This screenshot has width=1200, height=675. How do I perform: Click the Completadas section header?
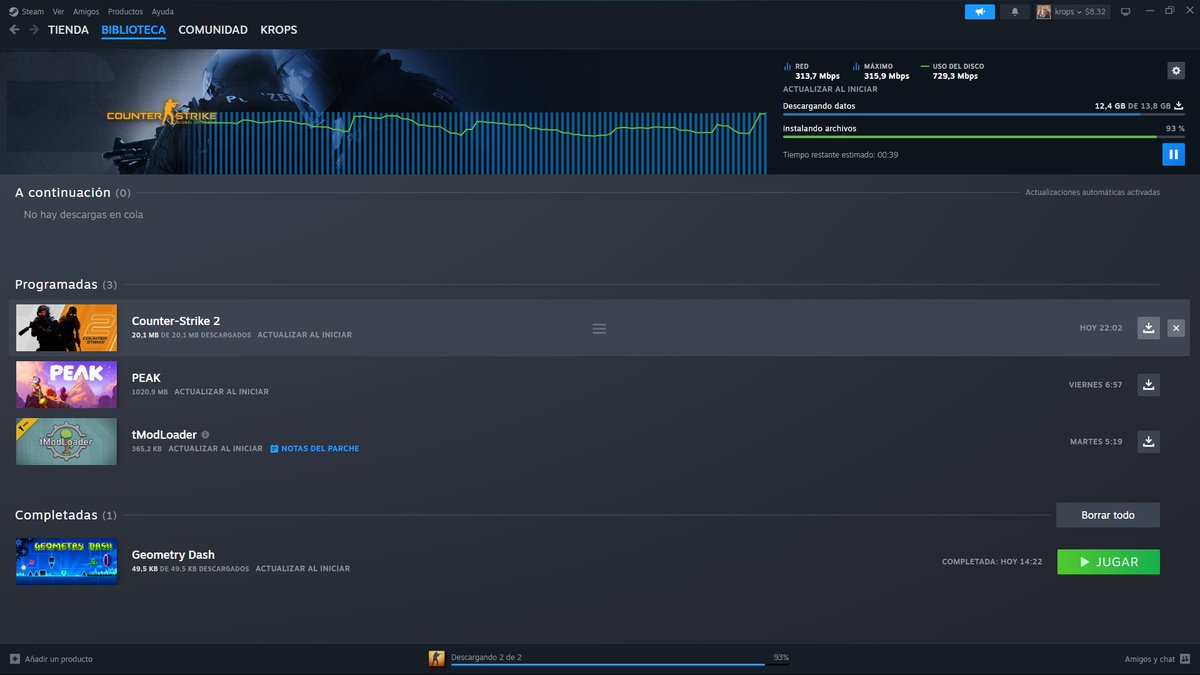click(66, 515)
